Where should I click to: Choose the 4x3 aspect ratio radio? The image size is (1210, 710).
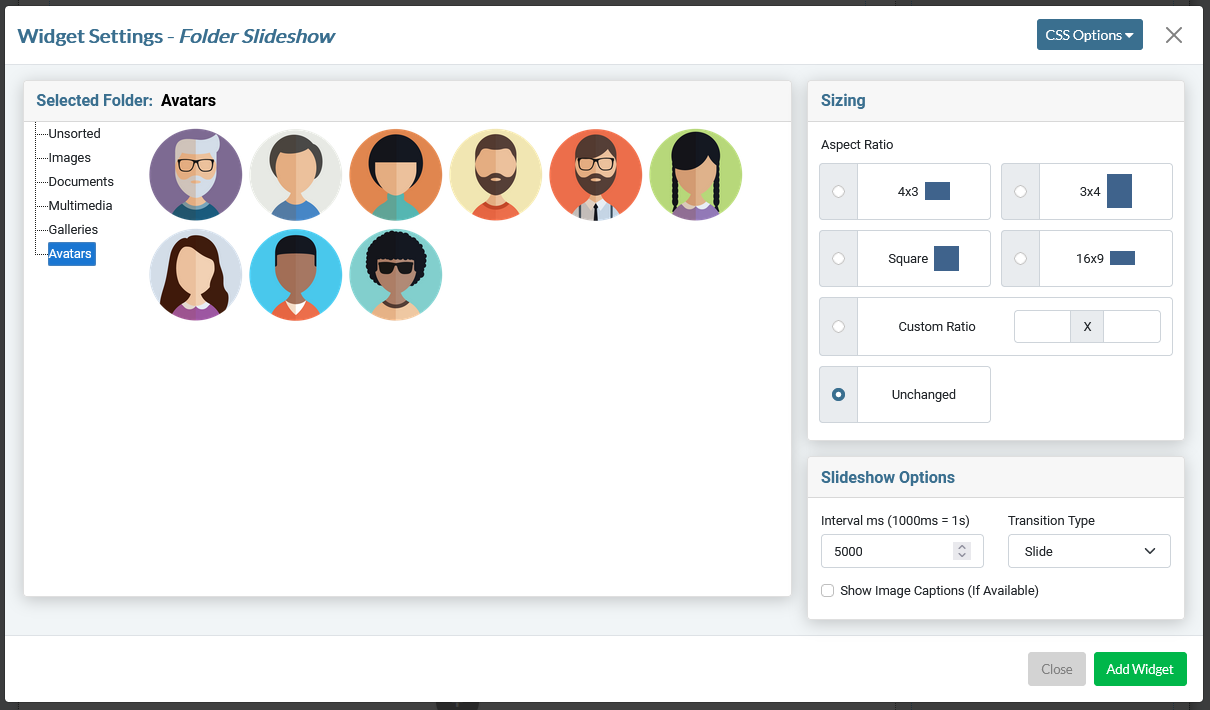pos(838,191)
